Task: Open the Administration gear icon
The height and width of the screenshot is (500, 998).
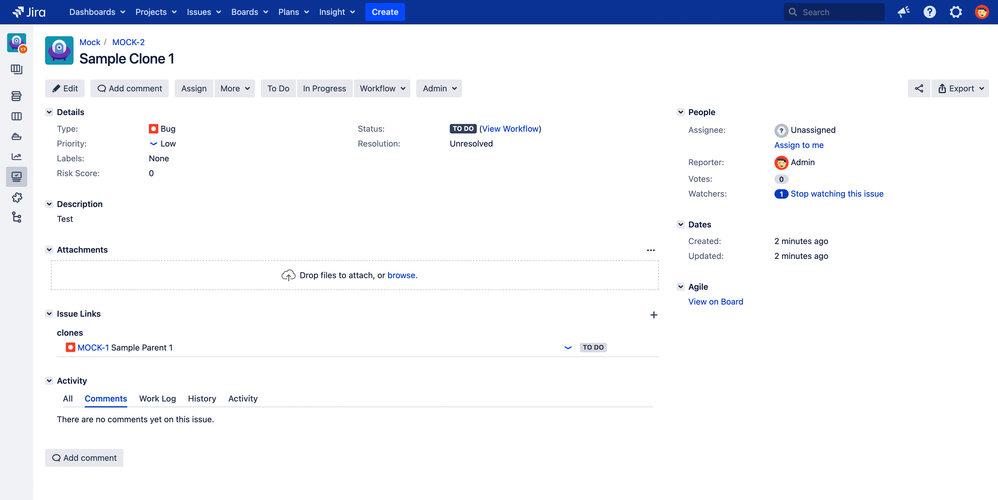Action: (x=956, y=12)
